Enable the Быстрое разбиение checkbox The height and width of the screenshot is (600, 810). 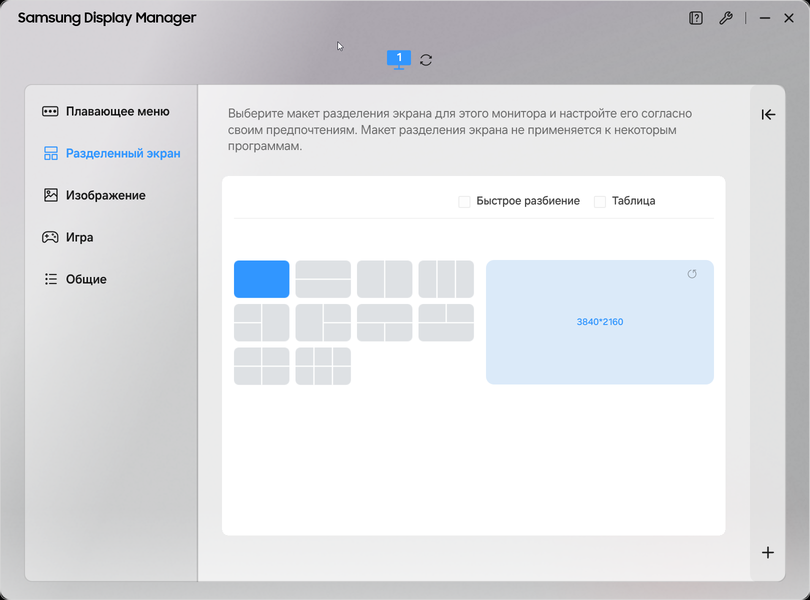click(464, 202)
